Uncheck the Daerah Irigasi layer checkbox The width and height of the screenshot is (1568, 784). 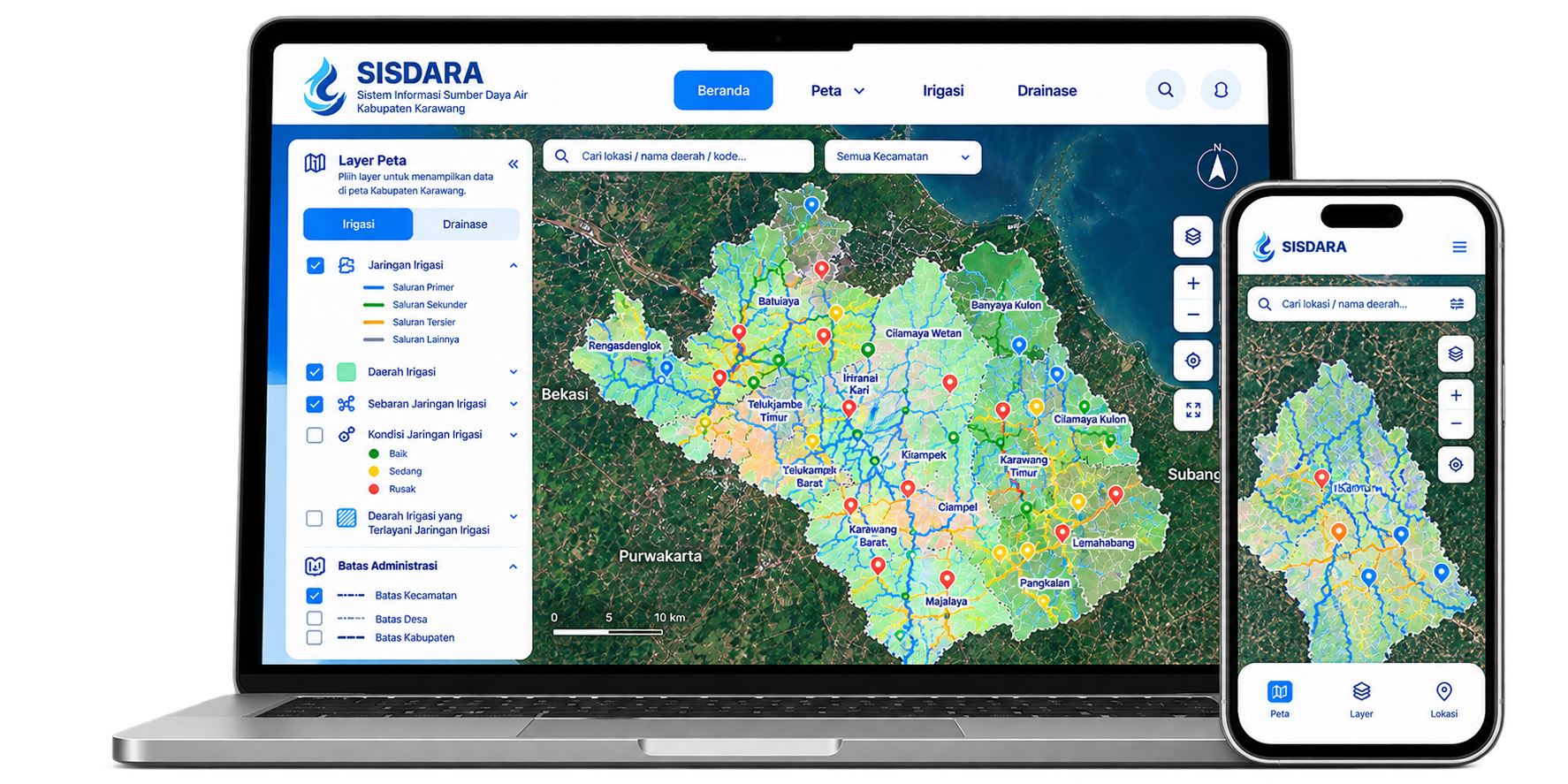pos(315,372)
